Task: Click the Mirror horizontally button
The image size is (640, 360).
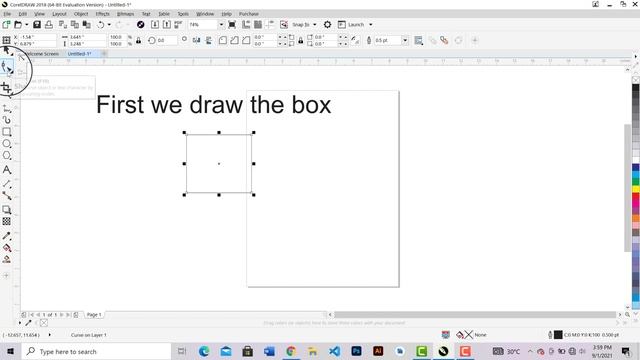Action: [196, 40]
